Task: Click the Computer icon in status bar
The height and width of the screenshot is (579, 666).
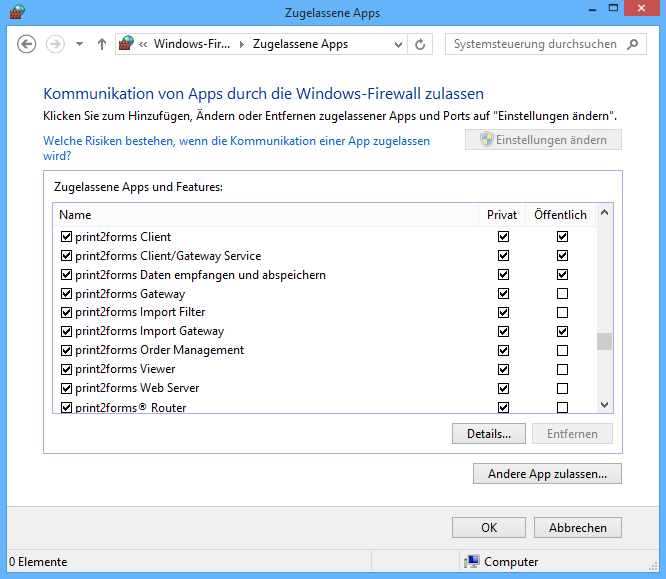Action: [472, 562]
